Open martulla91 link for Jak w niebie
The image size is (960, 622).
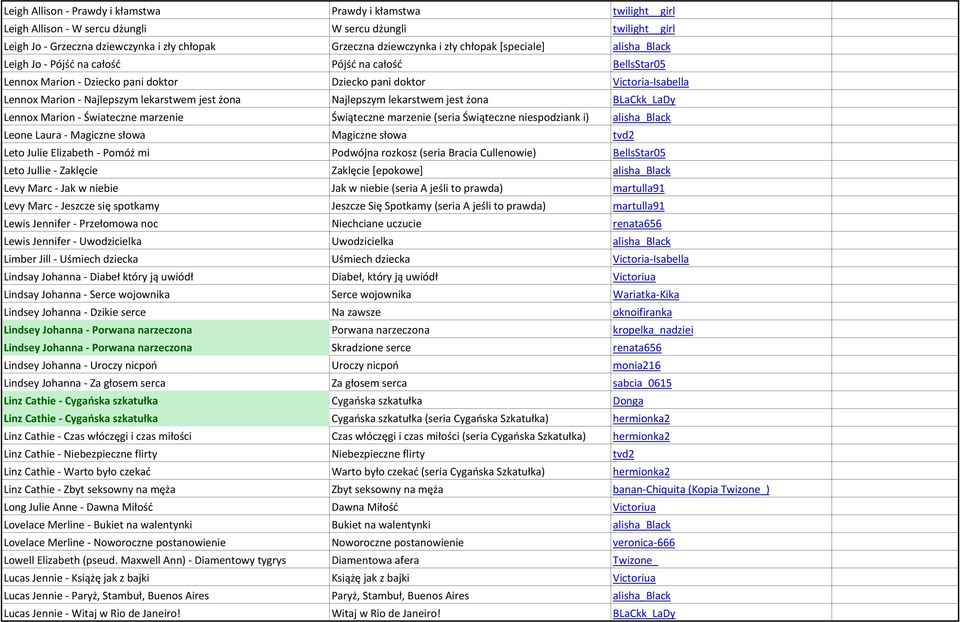coord(639,189)
